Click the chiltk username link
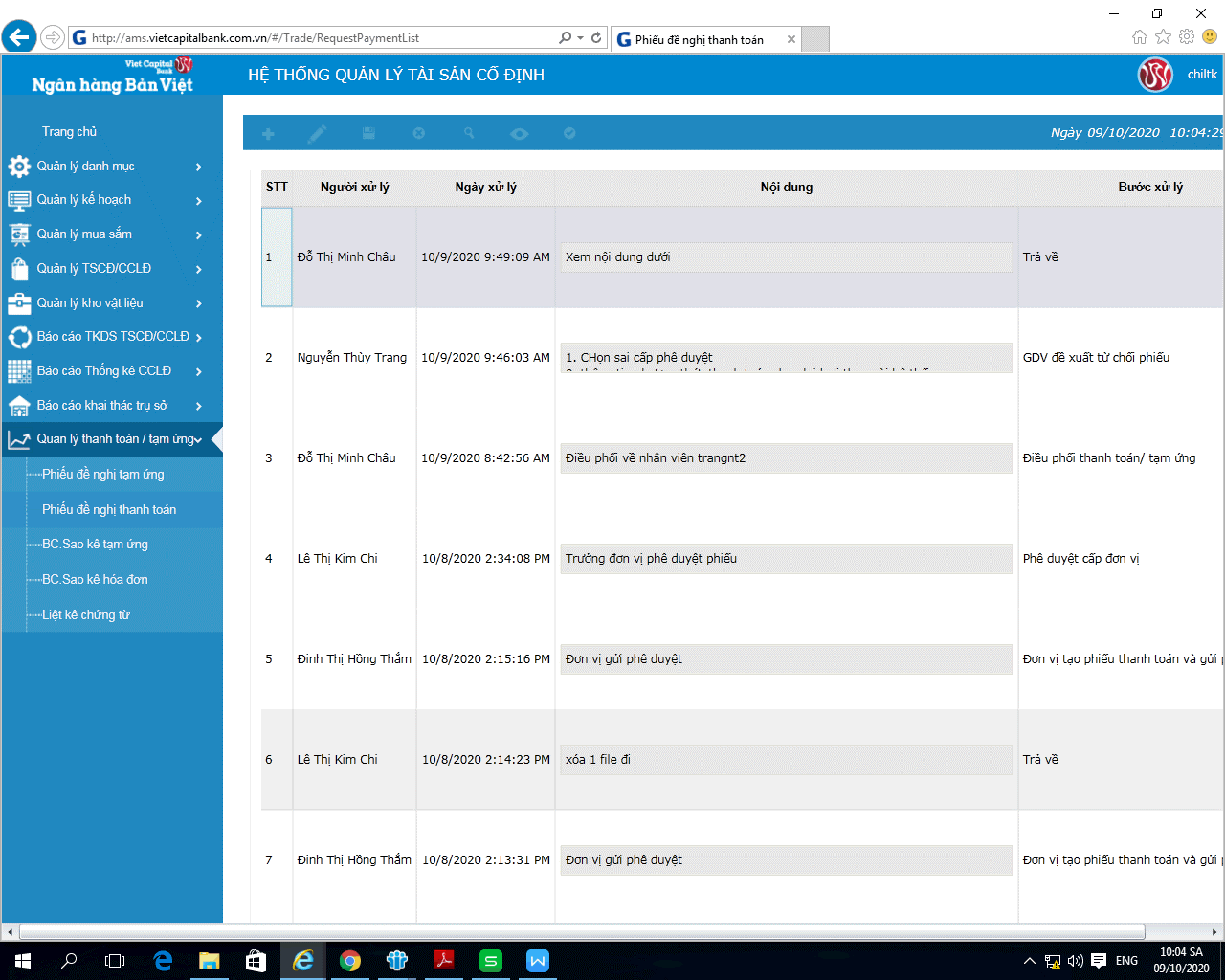Image resolution: width=1225 pixels, height=980 pixels. (1202, 75)
